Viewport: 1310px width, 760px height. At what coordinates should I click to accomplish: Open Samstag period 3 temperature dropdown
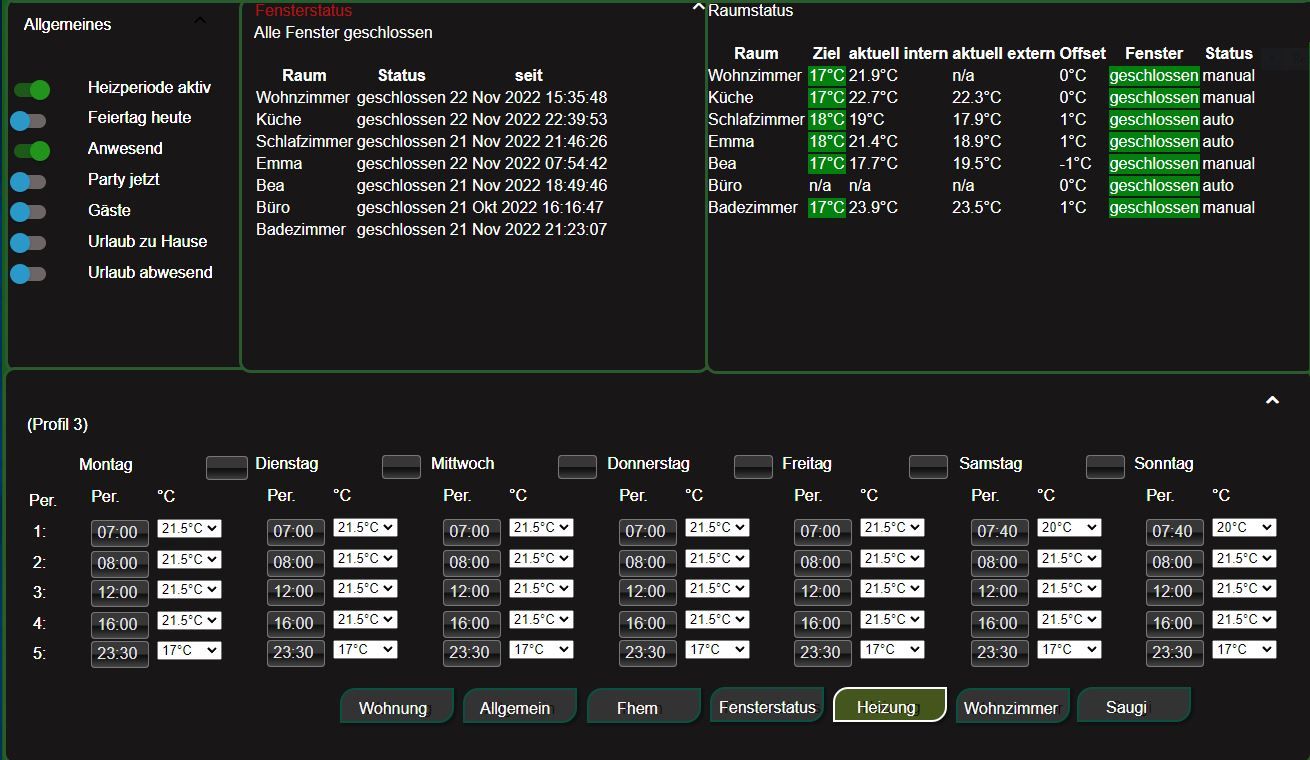pos(1069,588)
